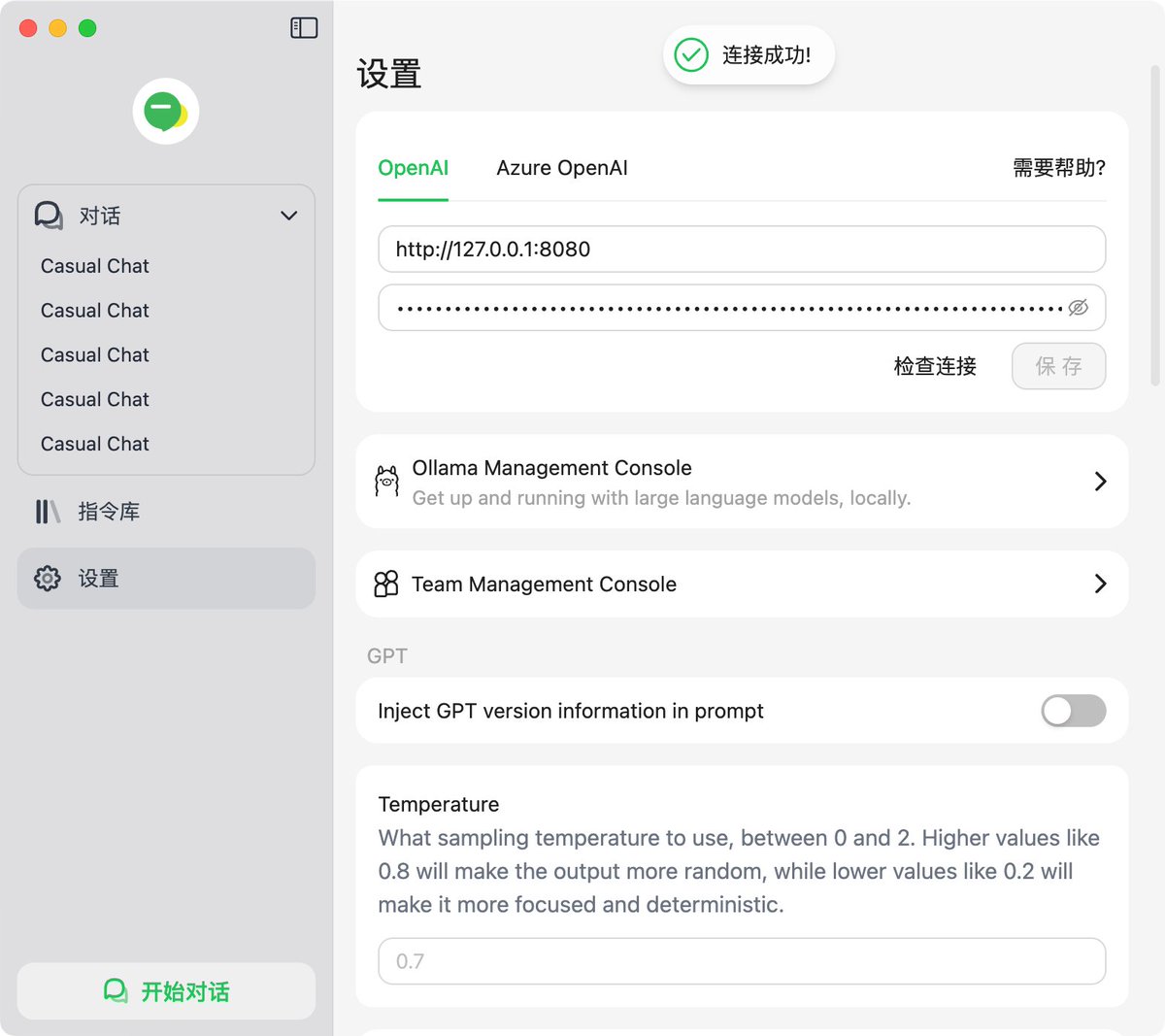
Task: Click the 保存 save button
Action: [x=1058, y=366]
